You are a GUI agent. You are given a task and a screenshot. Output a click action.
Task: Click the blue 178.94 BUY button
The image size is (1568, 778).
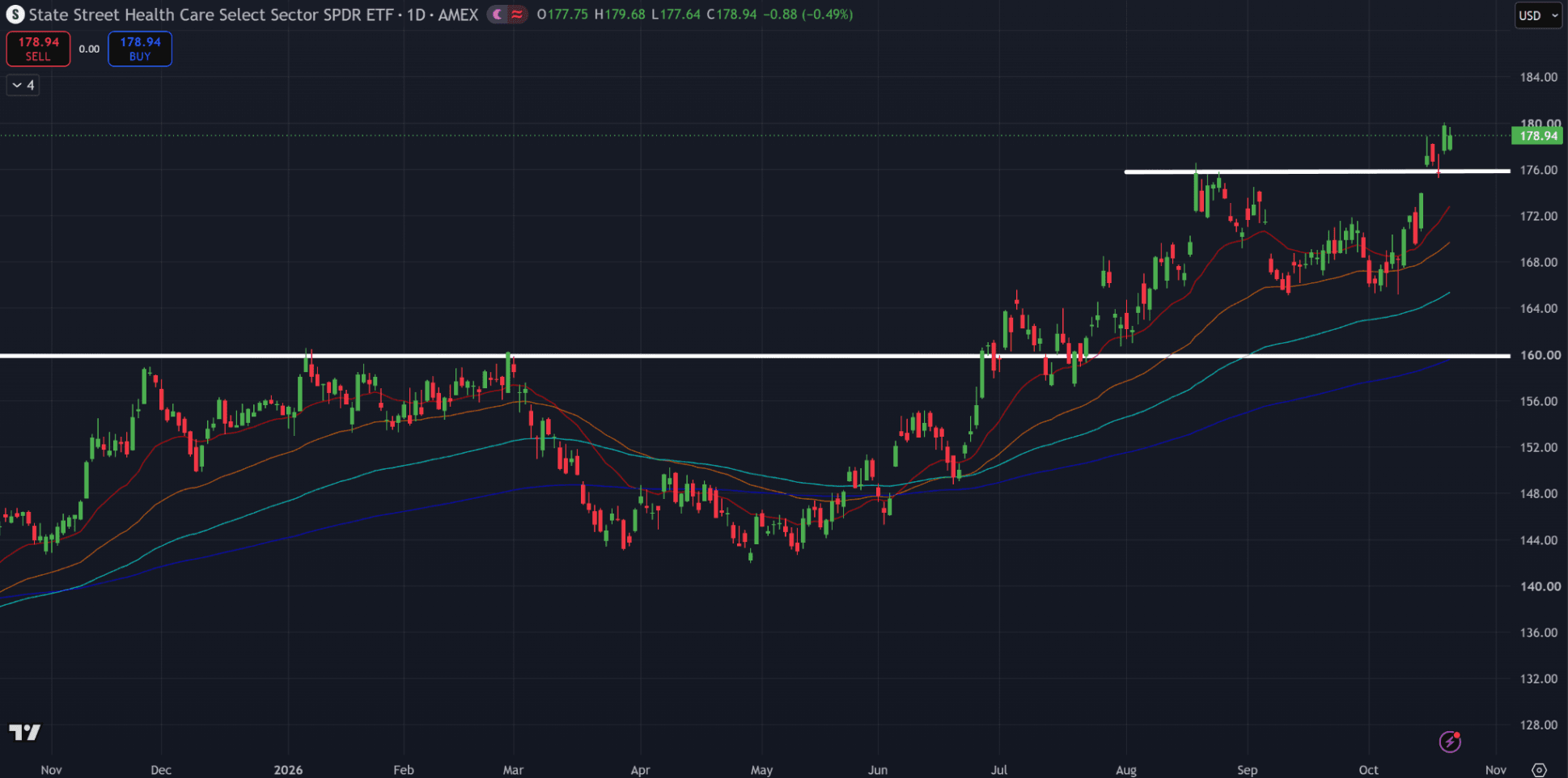140,49
